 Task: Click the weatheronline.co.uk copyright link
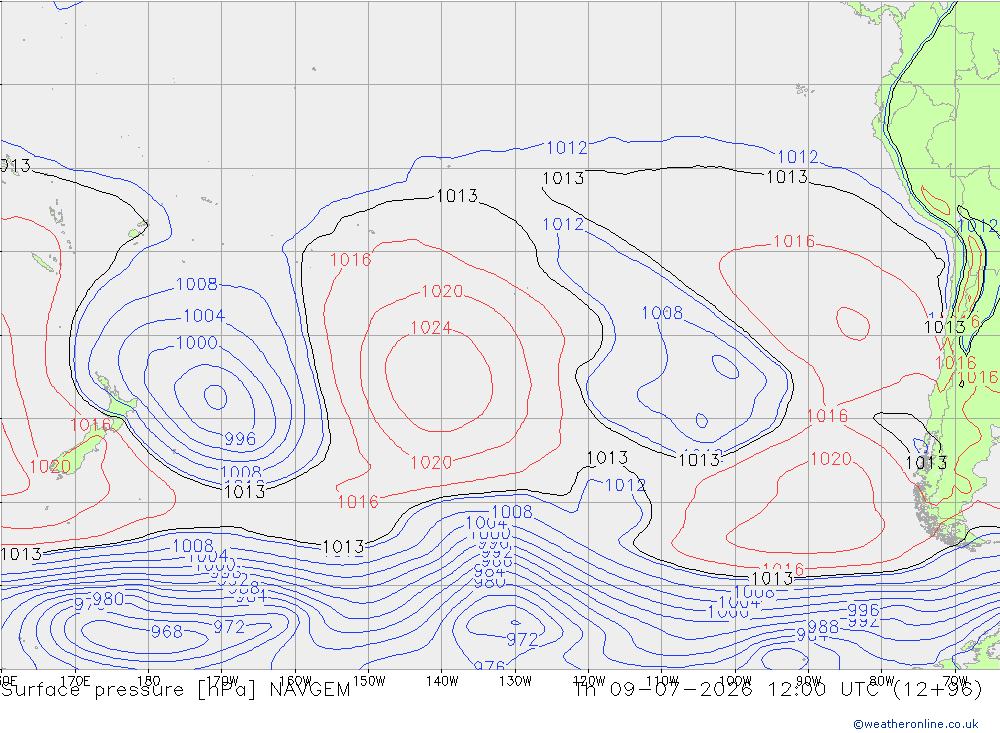[x=916, y=724]
